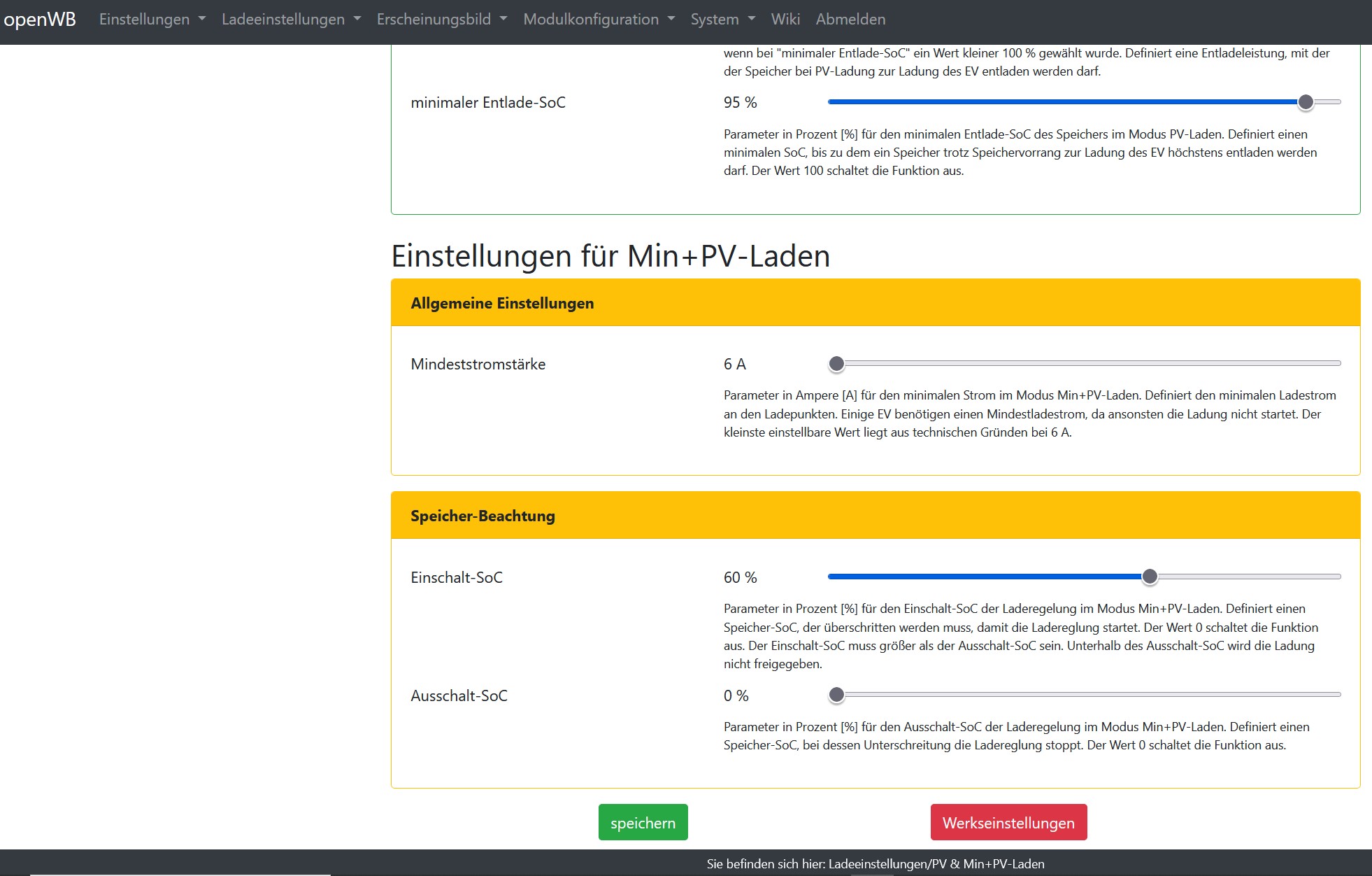Click the Ausschalt-SoC slider handle
This screenshot has width=1372, height=876.
(836, 695)
